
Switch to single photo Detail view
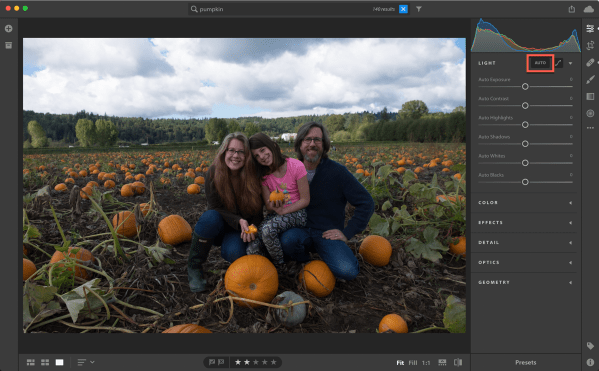coord(60,362)
